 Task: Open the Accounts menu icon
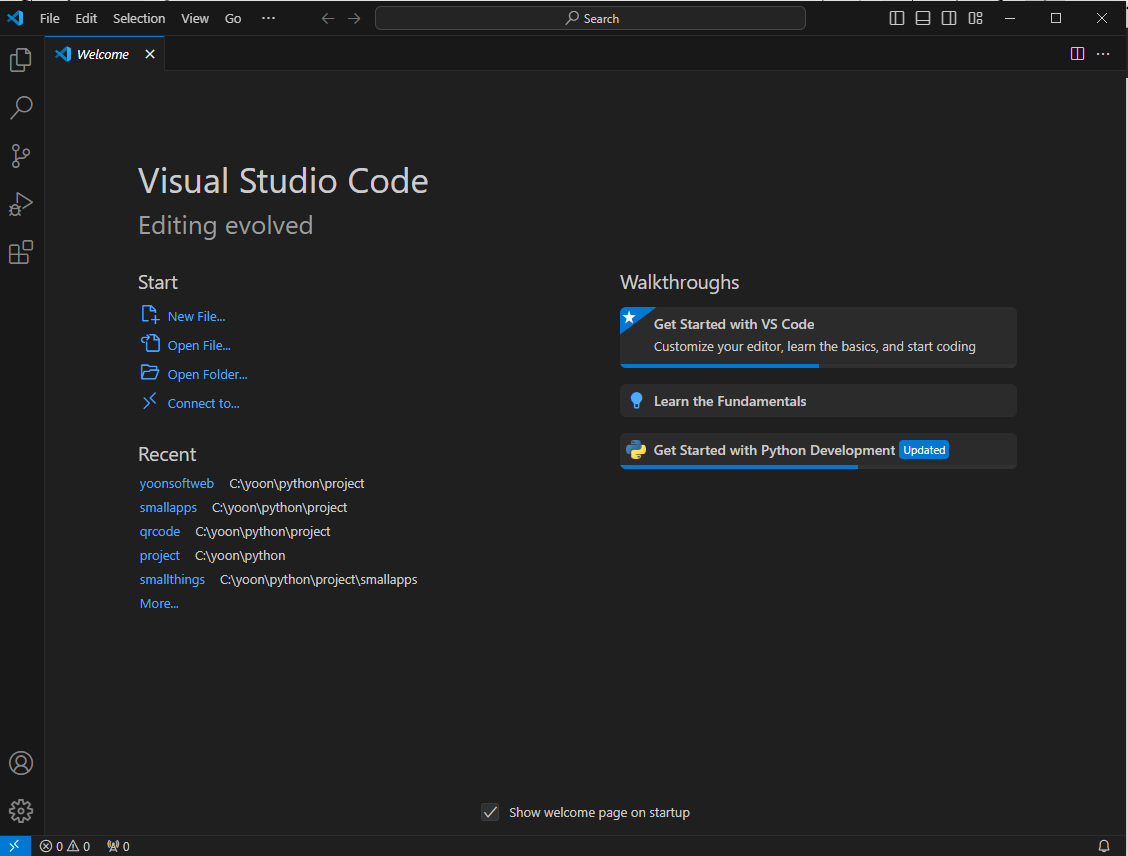point(21,763)
